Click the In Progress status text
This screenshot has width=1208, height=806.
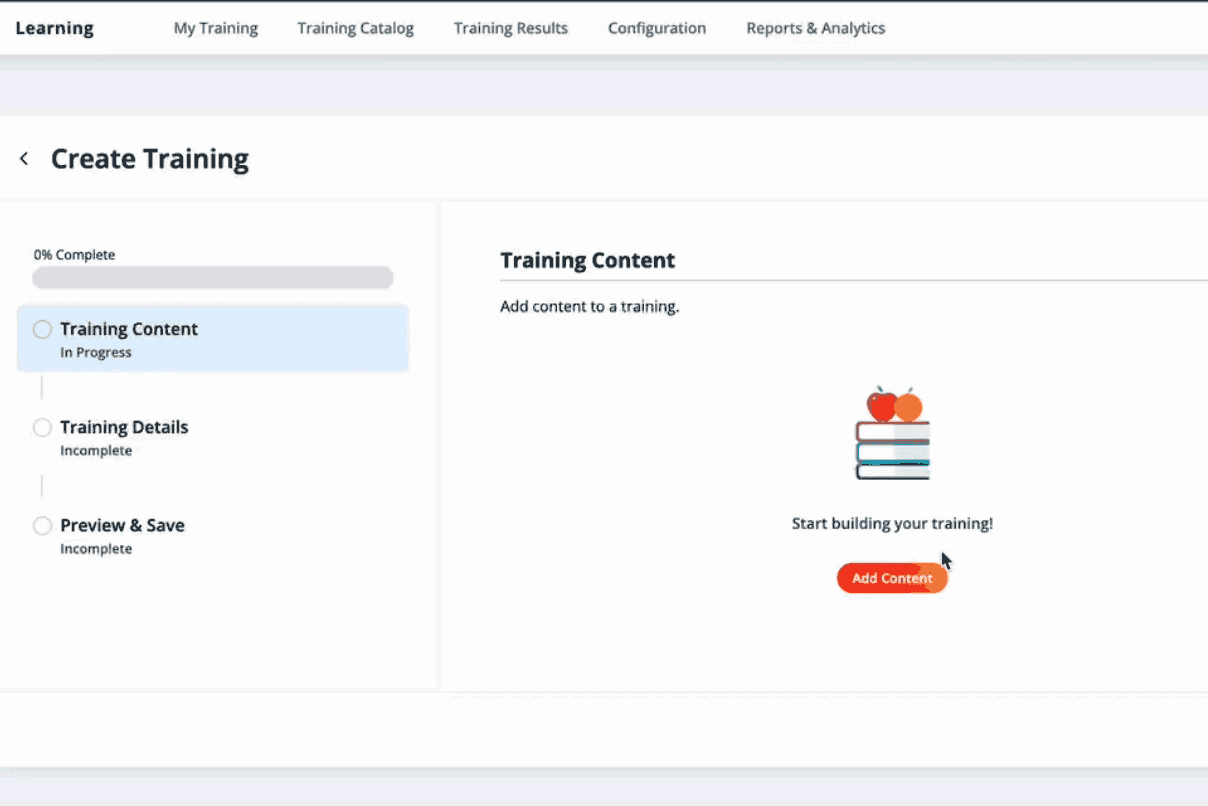pos(96,353)
